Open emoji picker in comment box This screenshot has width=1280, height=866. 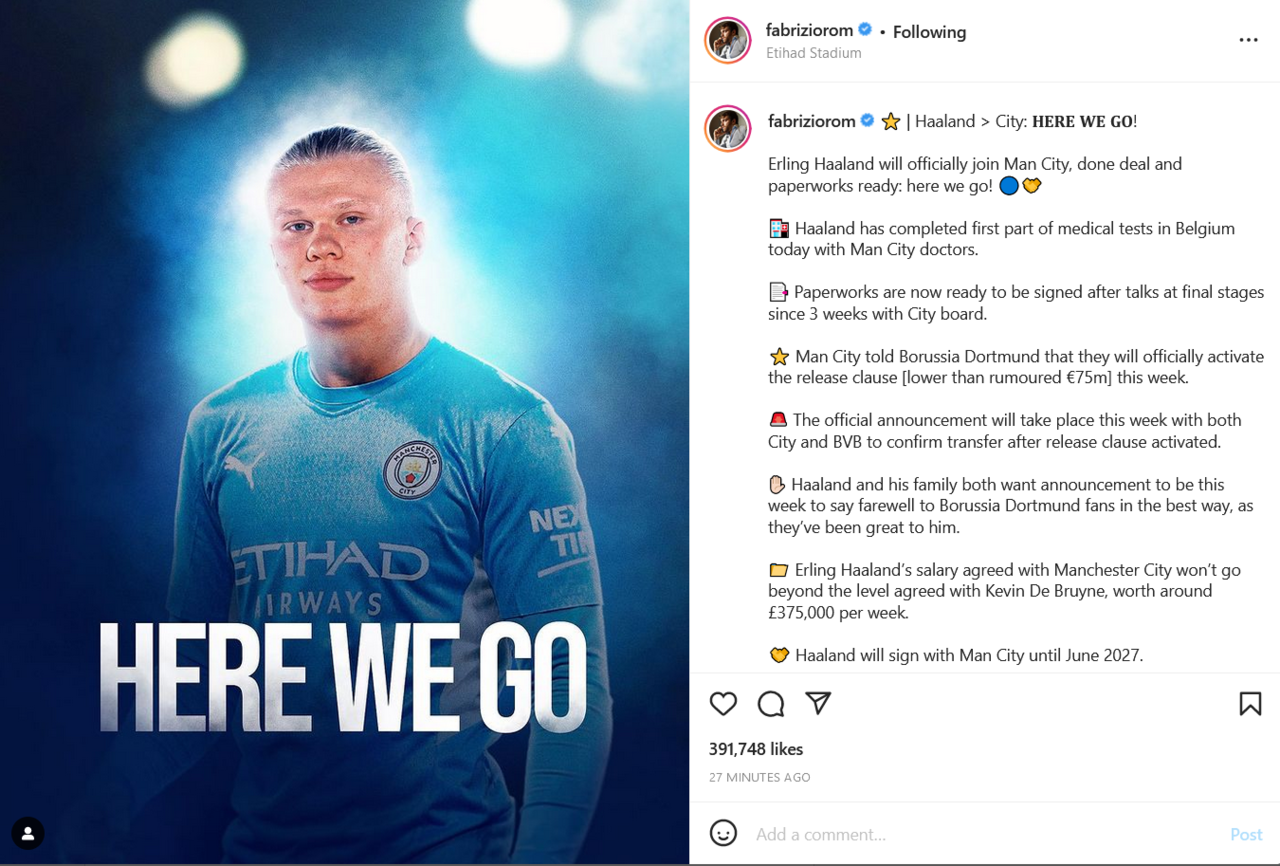click(723, 833)
